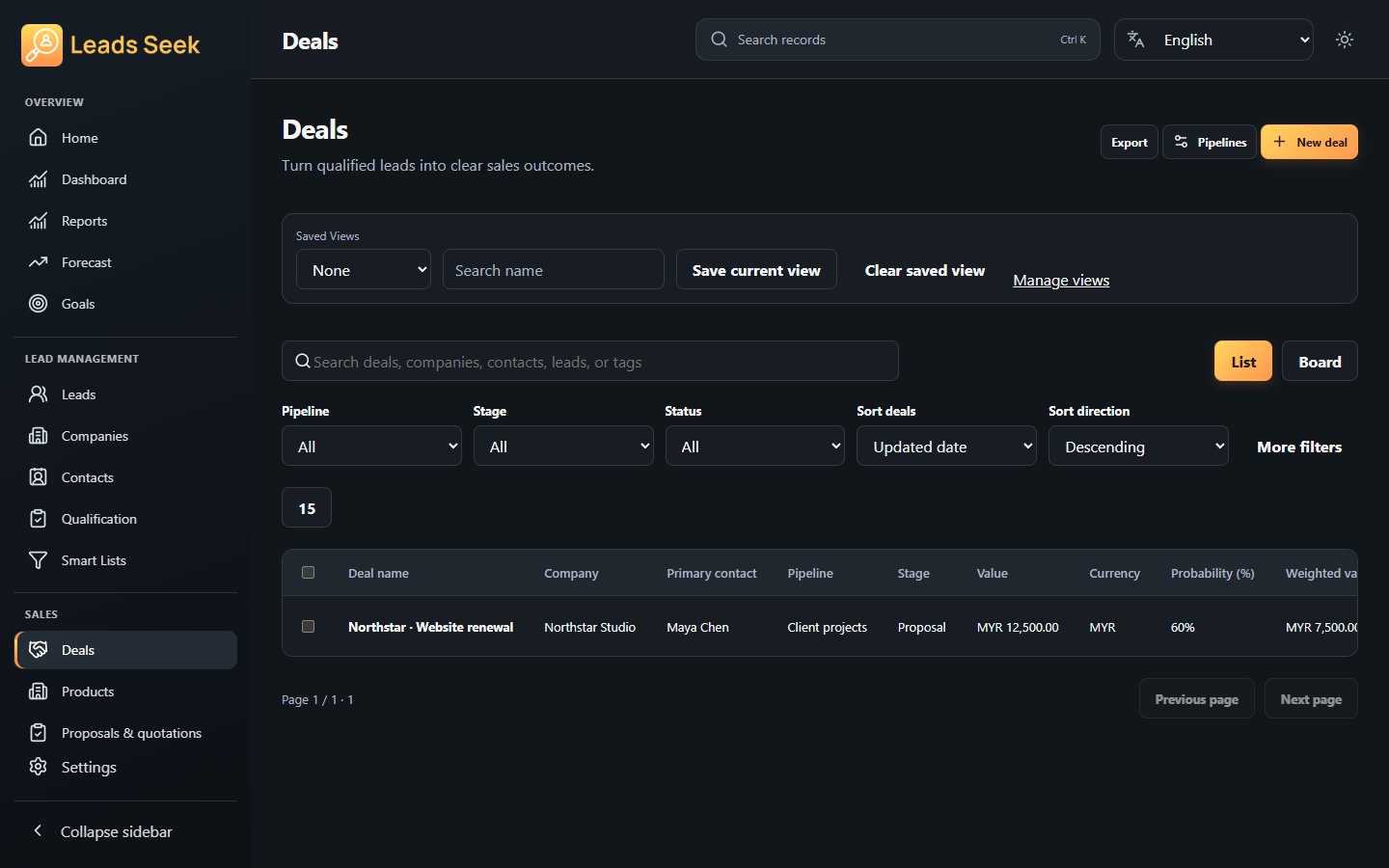
Task: Open the Manage views link
Action: (x=1061, y=281)
